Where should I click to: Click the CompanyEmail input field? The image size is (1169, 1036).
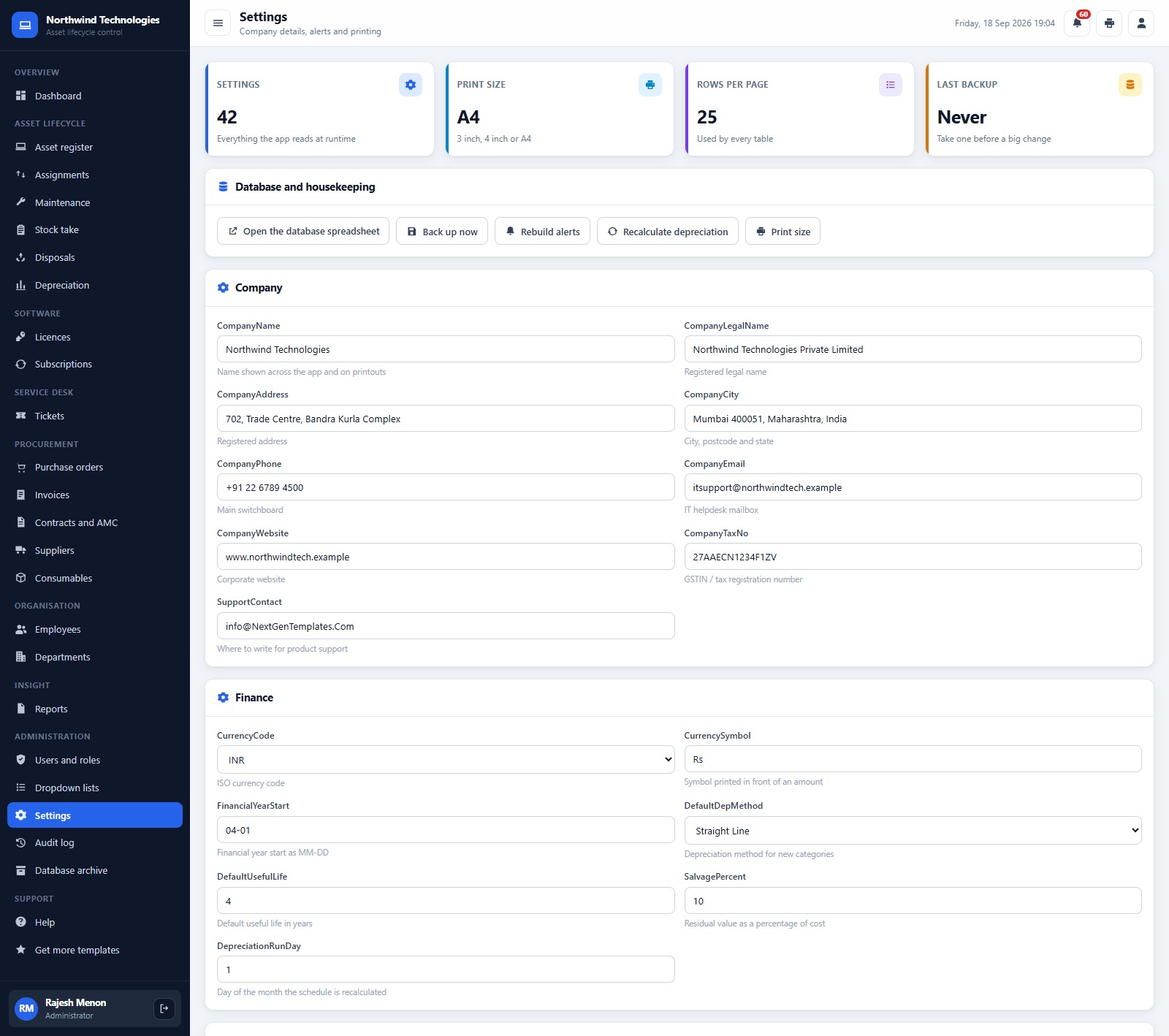click(913, 487)
